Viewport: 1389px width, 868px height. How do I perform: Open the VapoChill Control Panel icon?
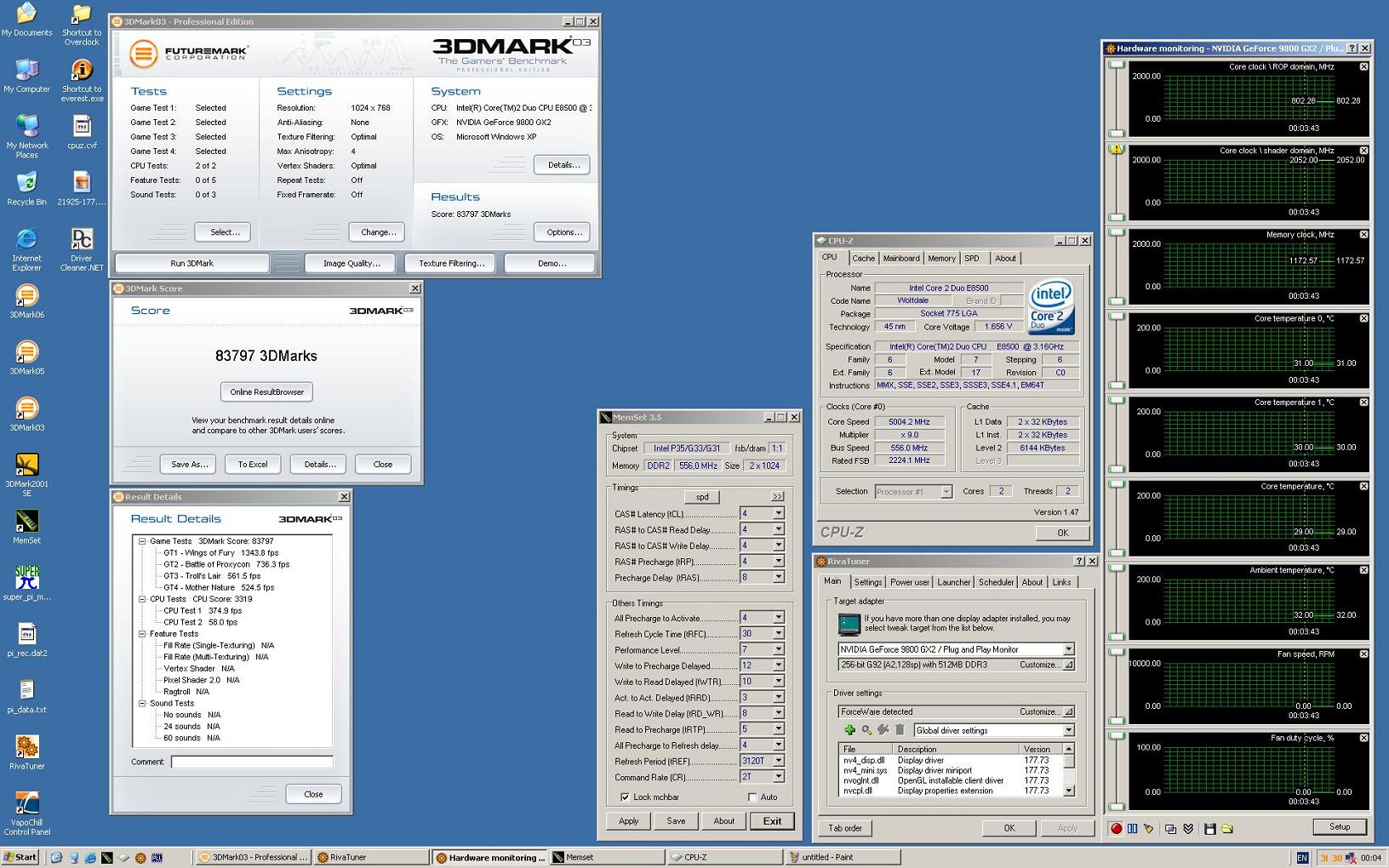[x=26, y=814]
